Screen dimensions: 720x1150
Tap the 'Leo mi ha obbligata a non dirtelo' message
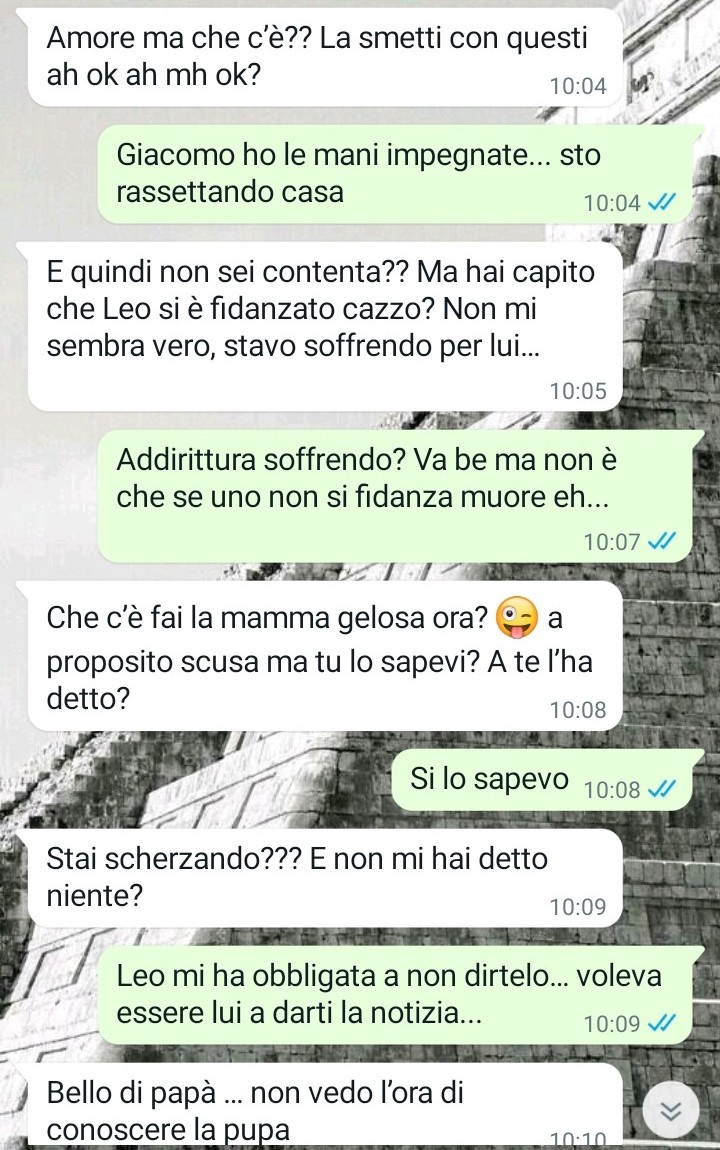click(x=394, y=995)
